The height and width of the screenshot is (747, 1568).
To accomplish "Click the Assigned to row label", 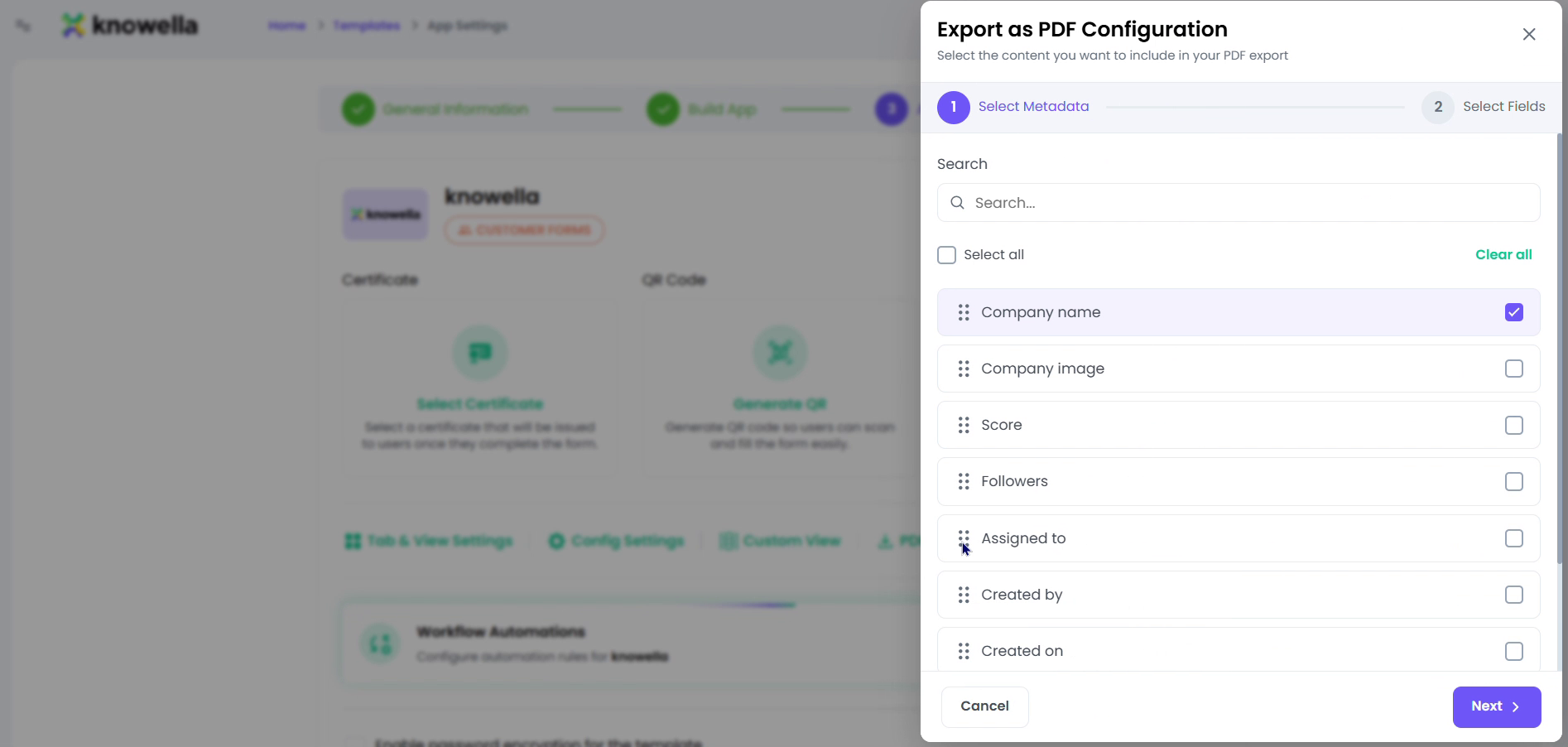I will [1023, 538].
